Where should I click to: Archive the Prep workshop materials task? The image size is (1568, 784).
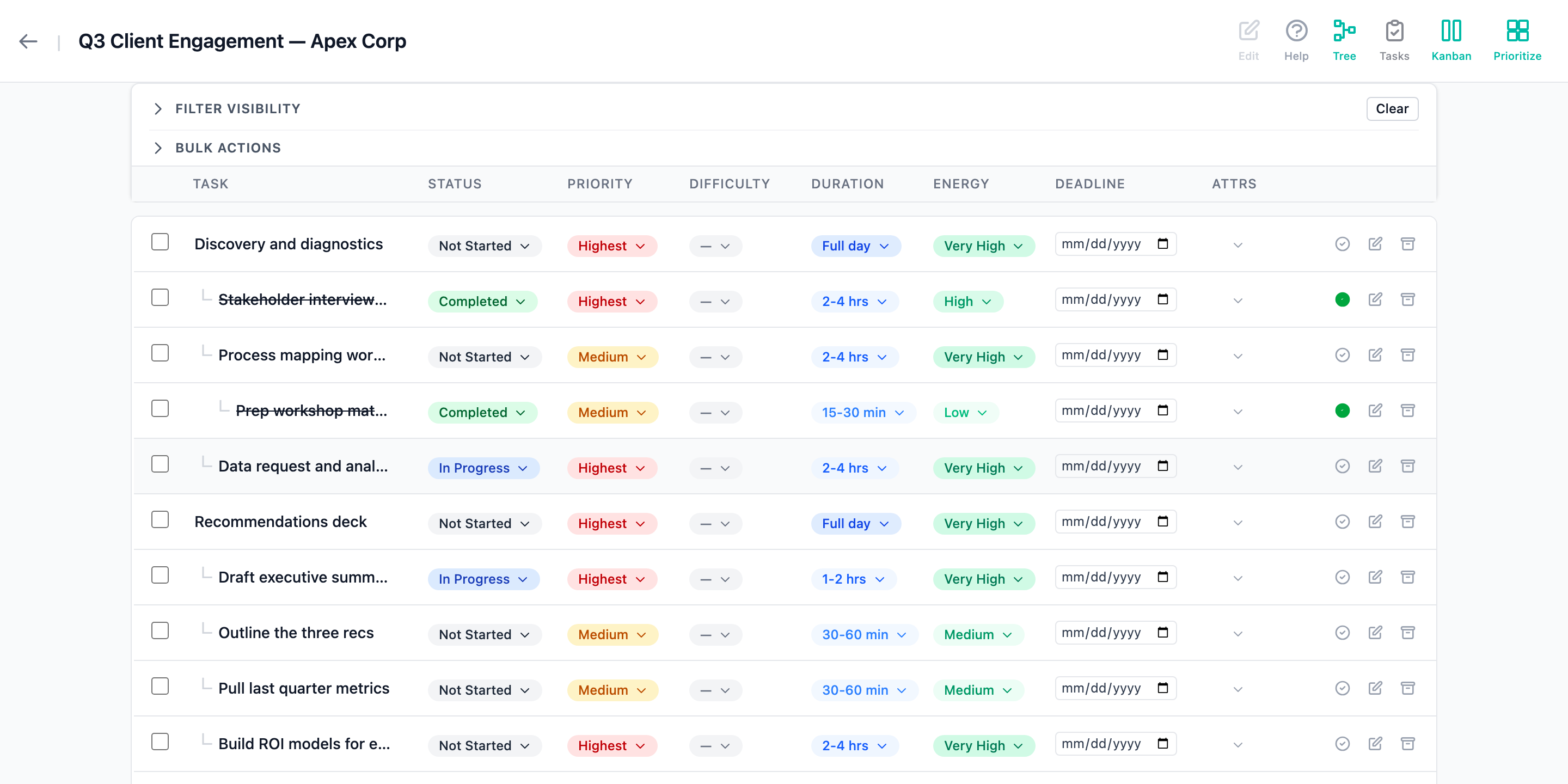click(x=1407, y=411)
